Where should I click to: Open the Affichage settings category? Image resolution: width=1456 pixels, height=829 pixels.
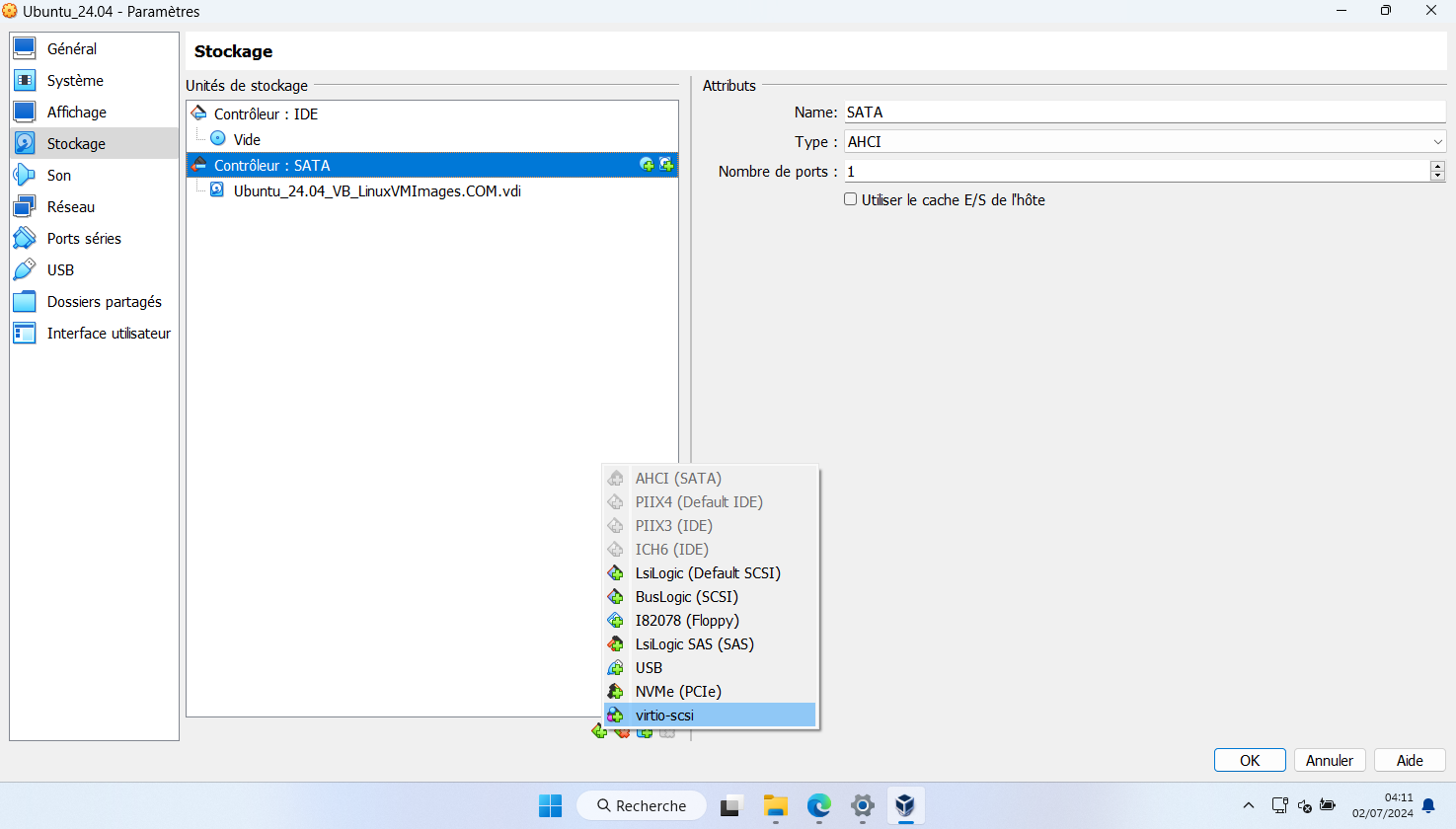pos(95,112)
